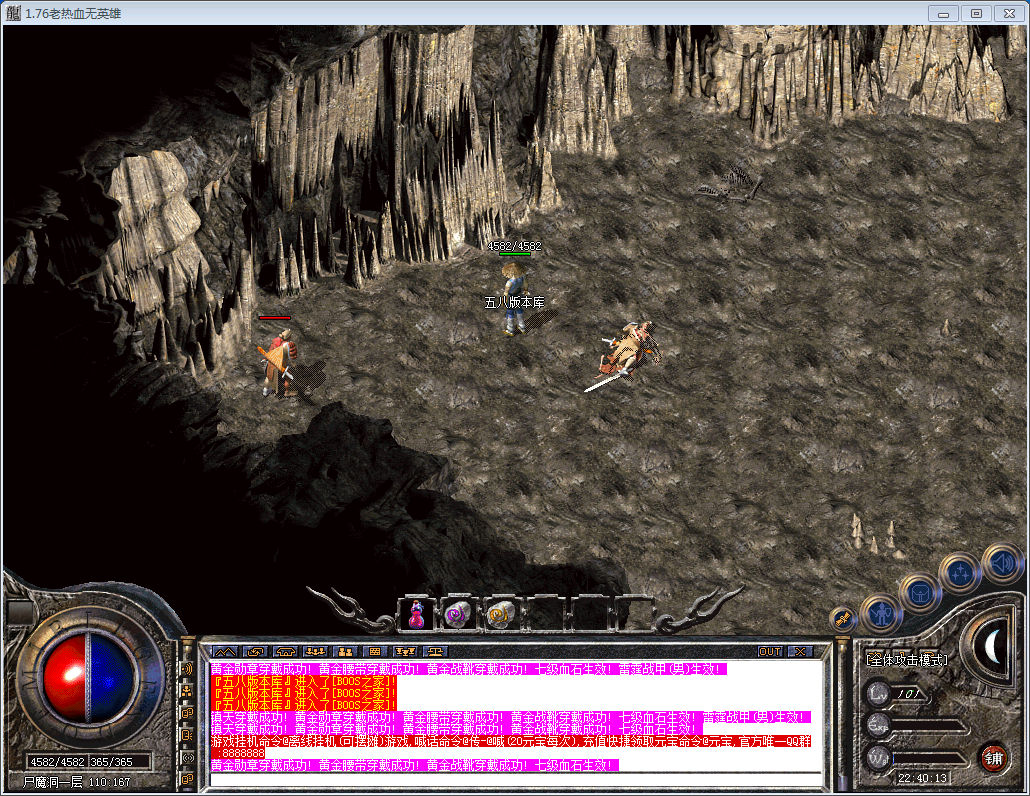
Task: Toggle the group channel icon left of chat
Action: click(187, 691)
